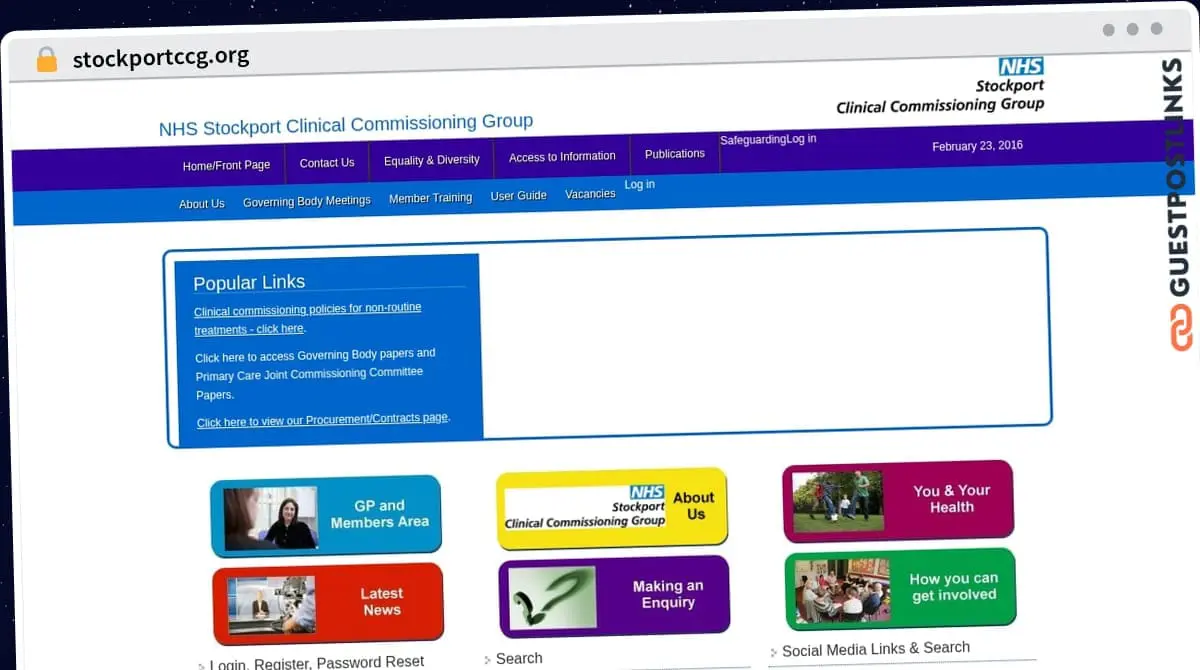Expand the Search section arrow

tap(488, 660)
